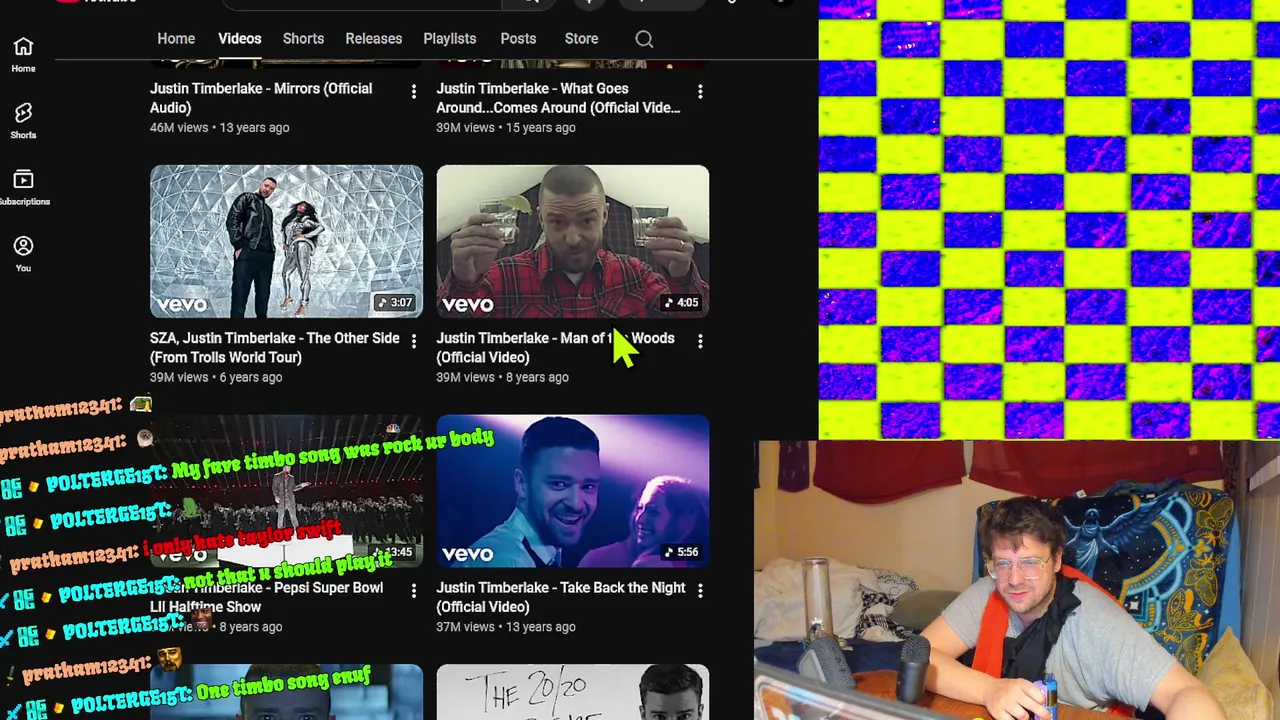Open Shorts in the YouTube sidebar
This screenshot has height=720, width=1280.
pos(23,121)
